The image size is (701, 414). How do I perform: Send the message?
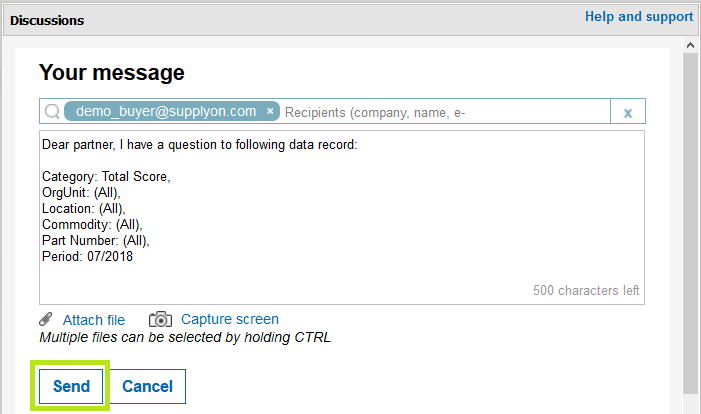coord(71,386)
